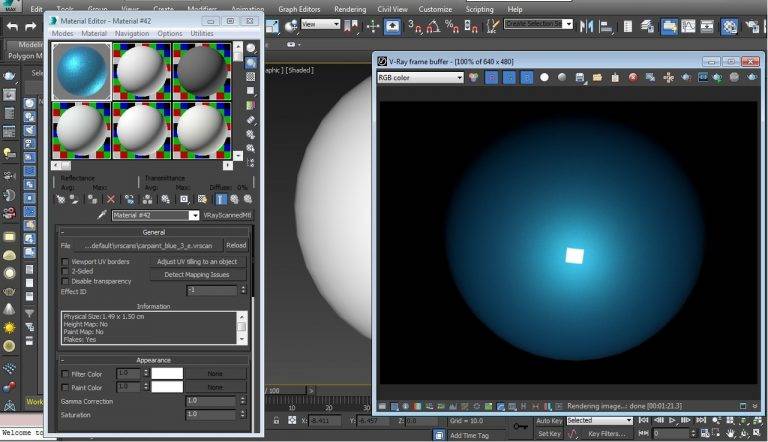The width and height of the screenshot is (768, 442).
Task: Open Modes menu in Material Editor
Action: [x=62, y=33]
